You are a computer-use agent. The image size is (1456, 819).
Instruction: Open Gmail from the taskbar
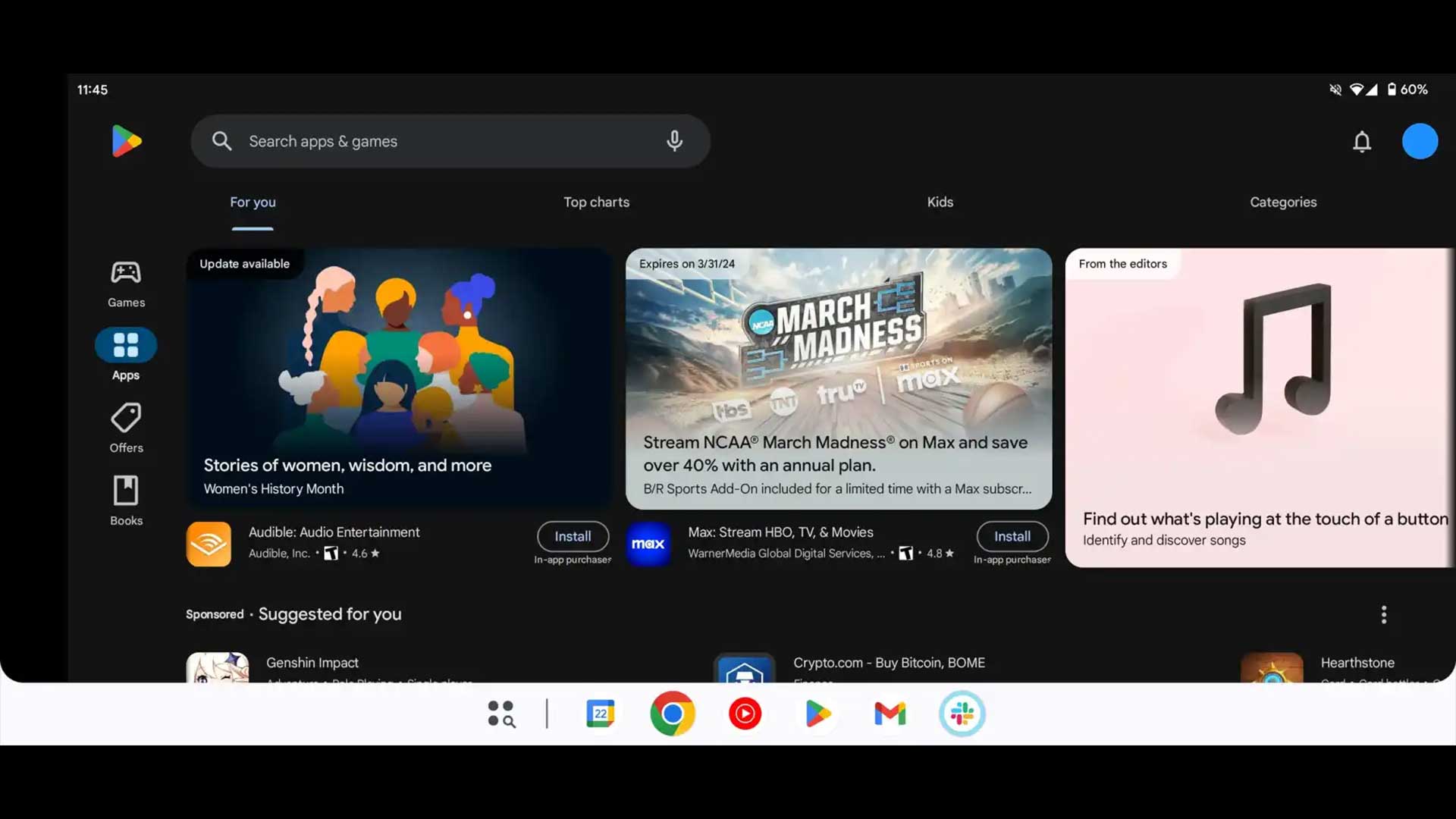click(890, 714)
